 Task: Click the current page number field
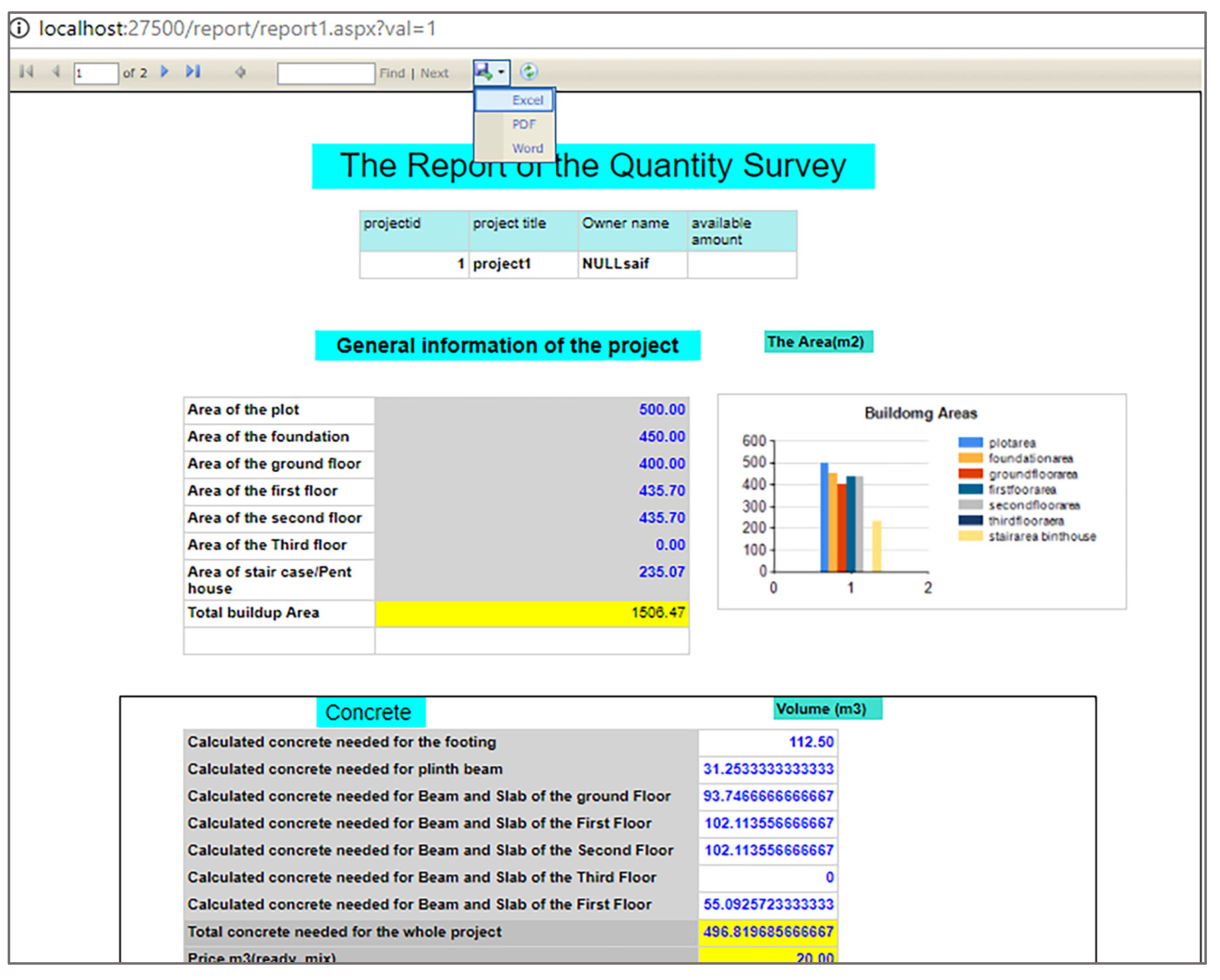[x=96, y=73]
